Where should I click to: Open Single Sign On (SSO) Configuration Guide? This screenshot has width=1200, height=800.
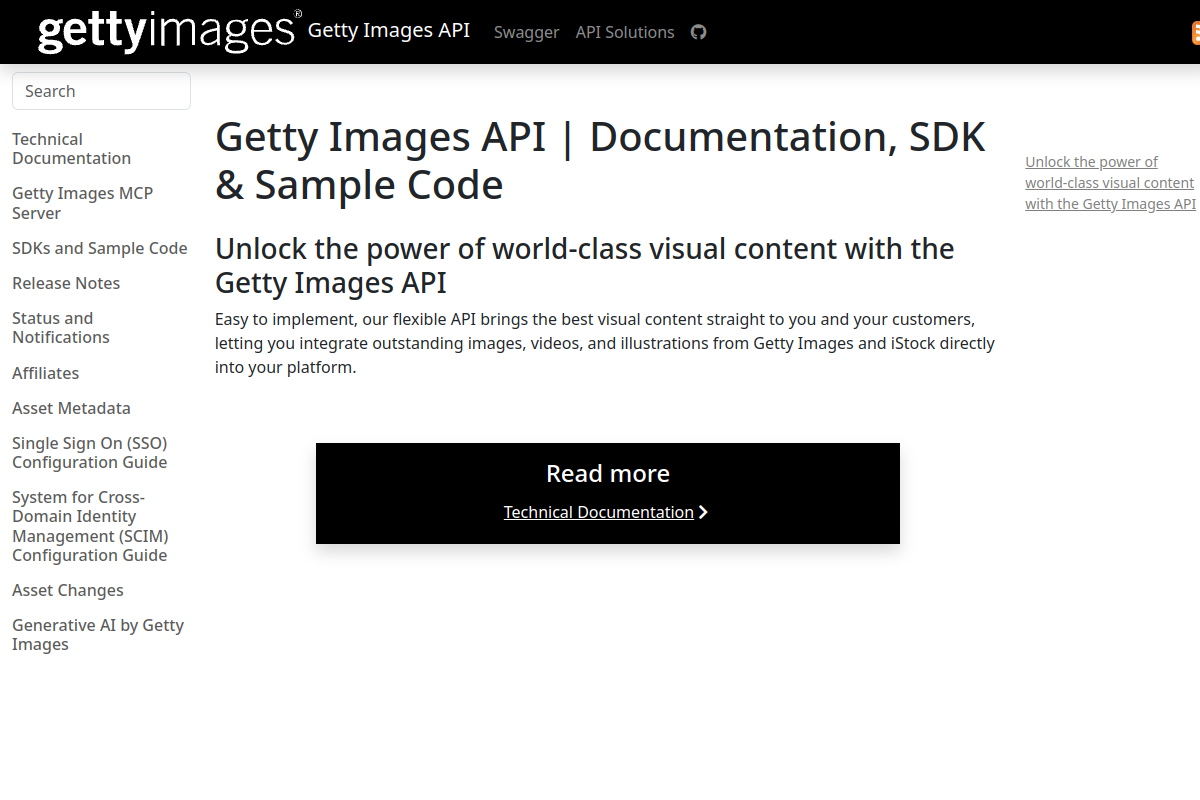coord(90,453)
